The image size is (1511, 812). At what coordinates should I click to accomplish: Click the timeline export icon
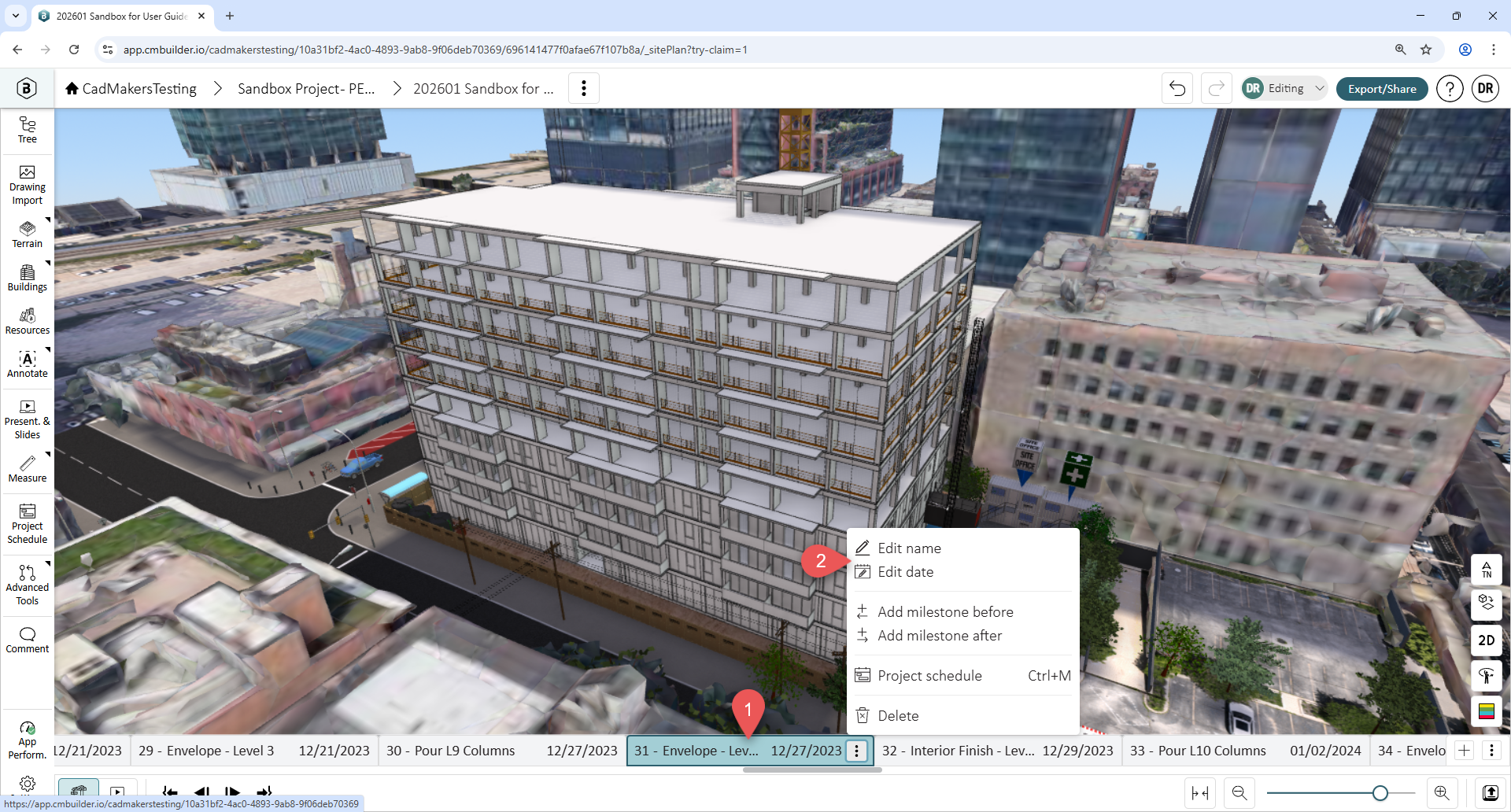[1491, 793]
